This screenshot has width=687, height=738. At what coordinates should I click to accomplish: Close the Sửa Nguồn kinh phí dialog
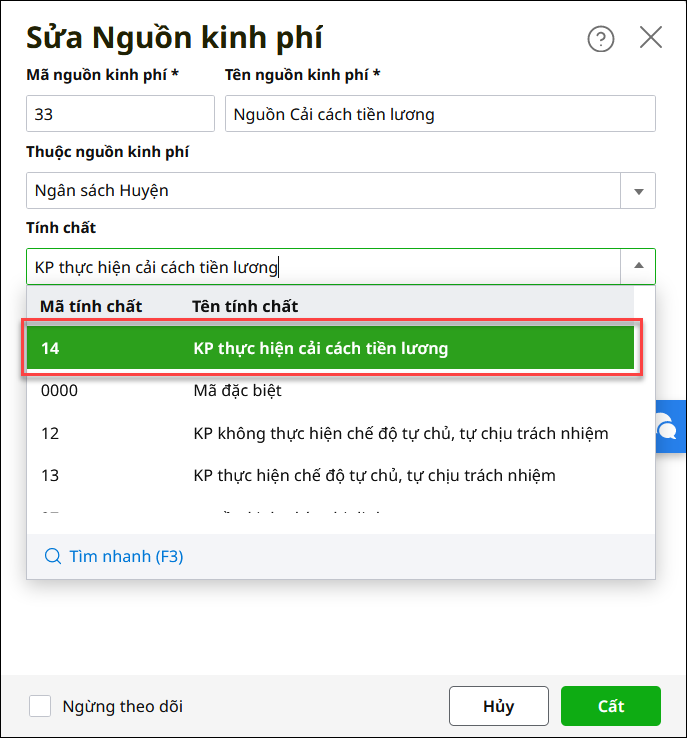click(651, 38)
